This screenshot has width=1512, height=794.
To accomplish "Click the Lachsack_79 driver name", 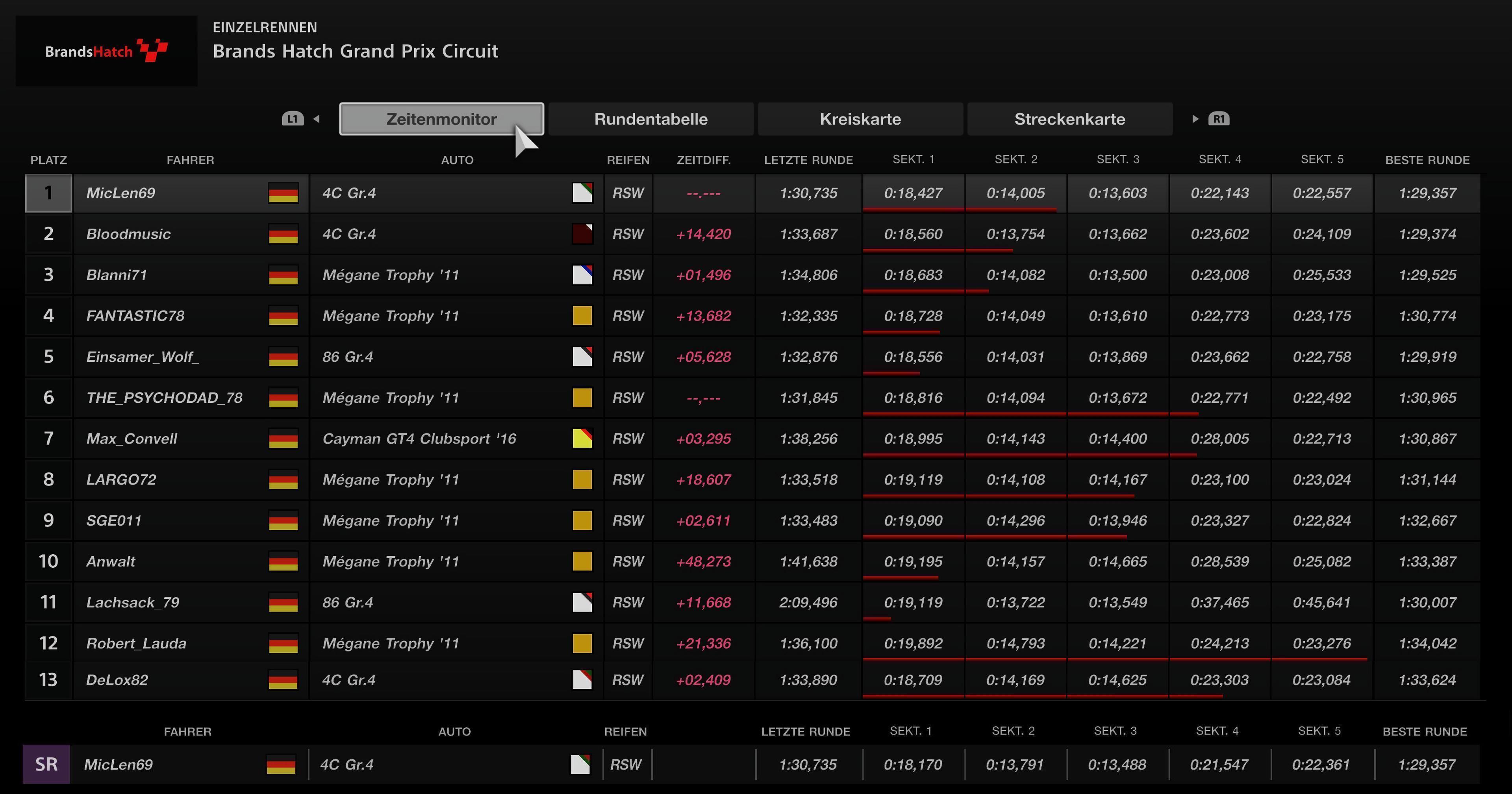I will coord(133,603).
